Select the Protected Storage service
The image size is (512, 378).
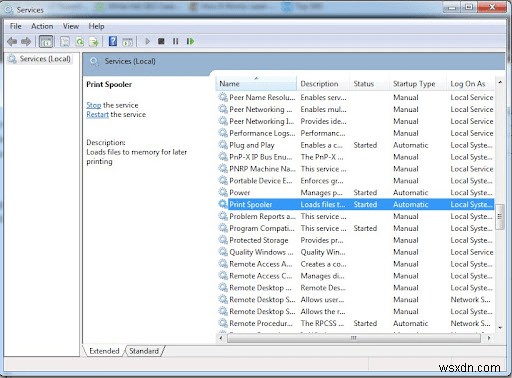click(356, 240)
